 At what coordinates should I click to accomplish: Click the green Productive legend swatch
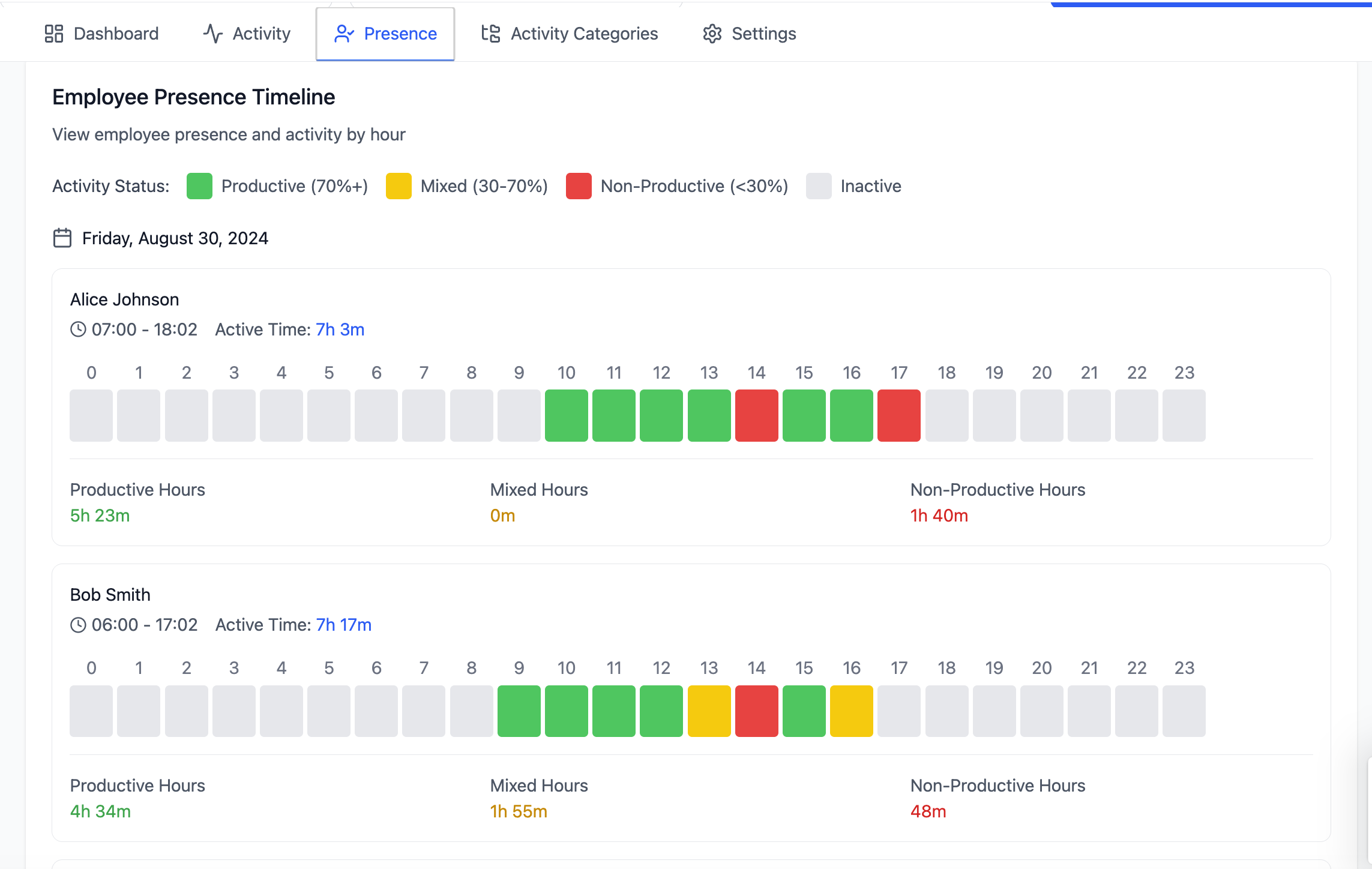199,186
